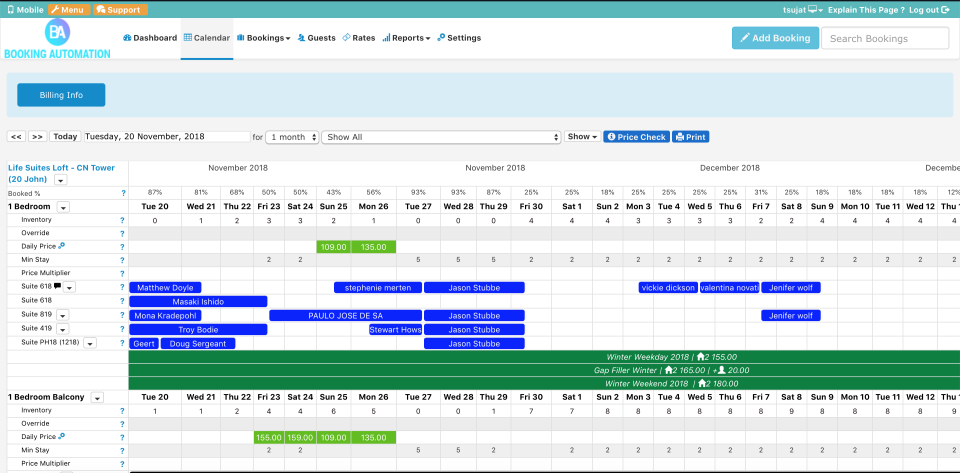
Task: Click help ? icon for 1 Bedroom Override
Action: click(122, 234)
